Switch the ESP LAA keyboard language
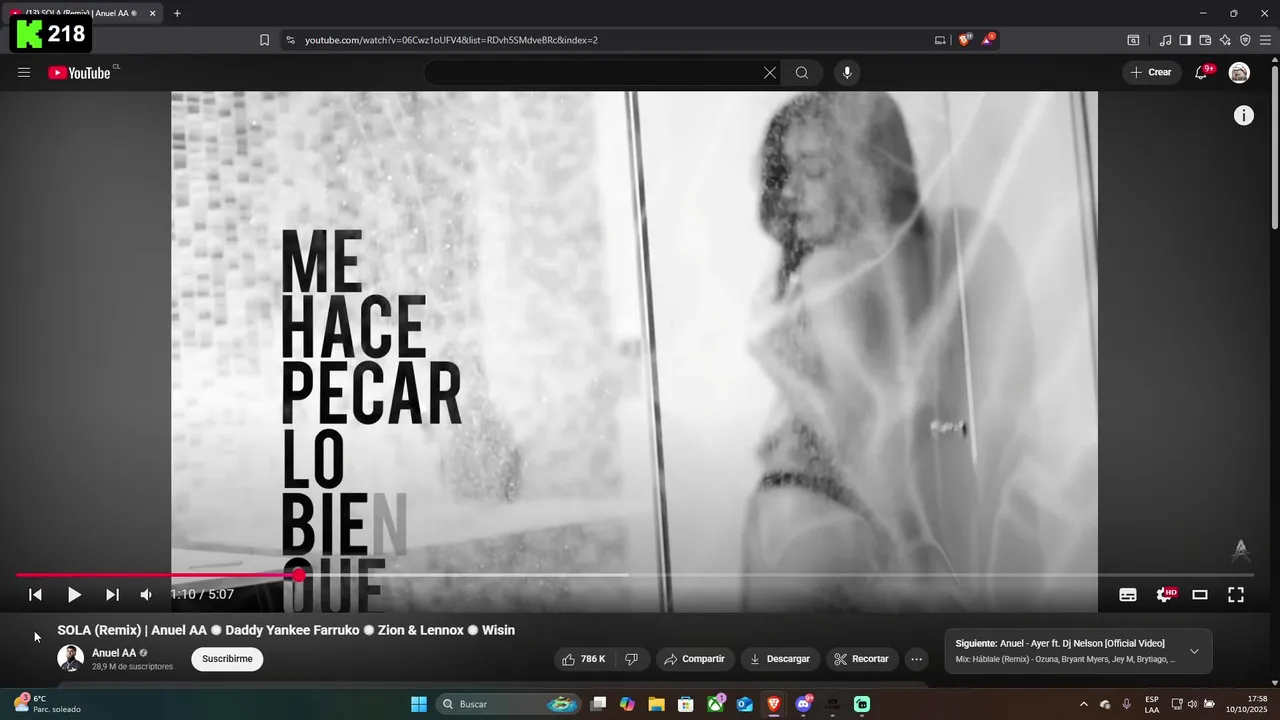Viewport: 1280px width, 720px height. pos(1152,704)
